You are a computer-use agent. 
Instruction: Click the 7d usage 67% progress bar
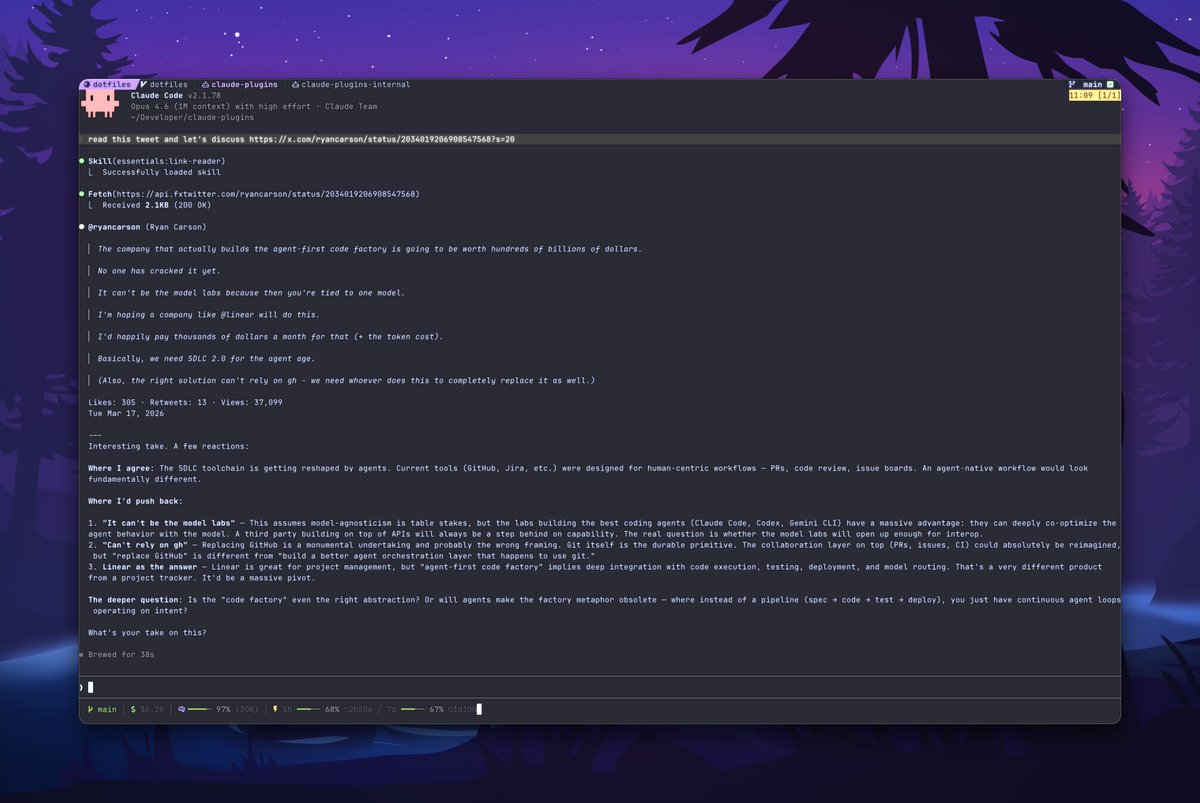[413, 709]
